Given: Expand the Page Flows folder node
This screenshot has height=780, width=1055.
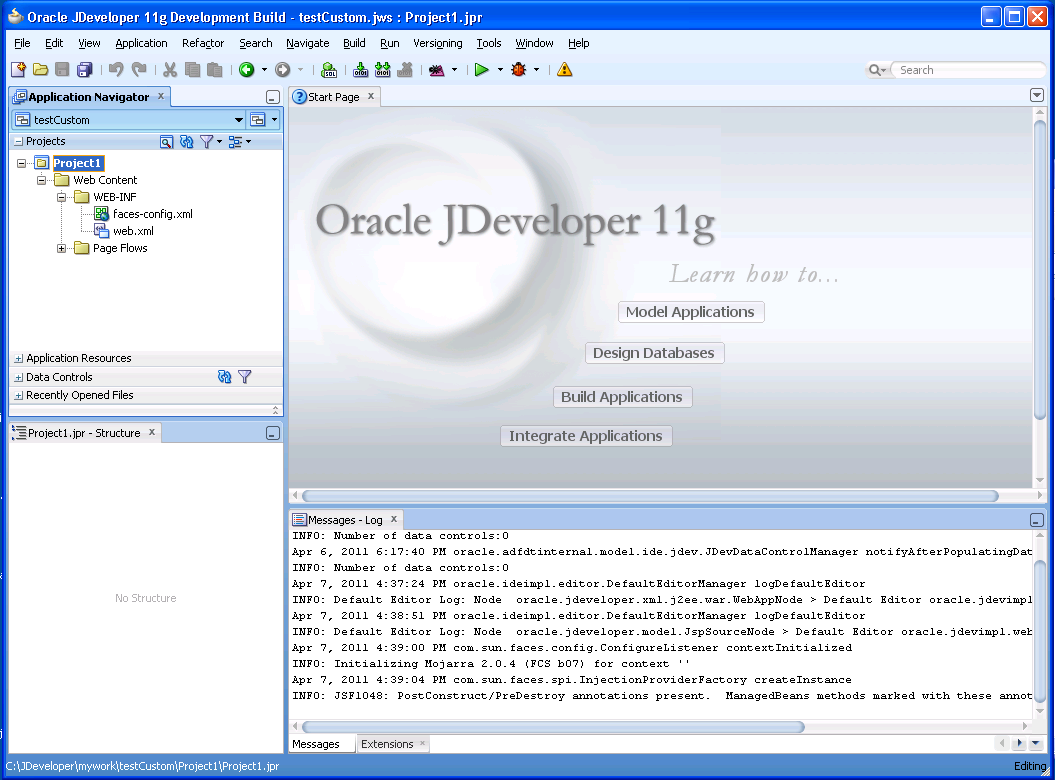Looking at the screenshot, I should [x=61, y=248].
